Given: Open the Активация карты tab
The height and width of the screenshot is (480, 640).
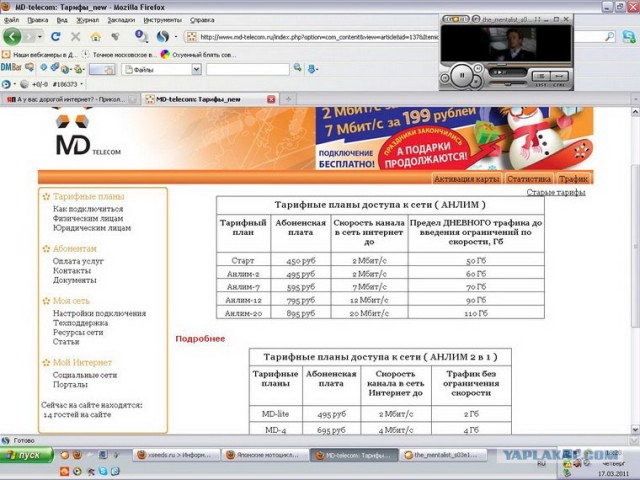Looking at the screenshot, I should tap(467, 179).
